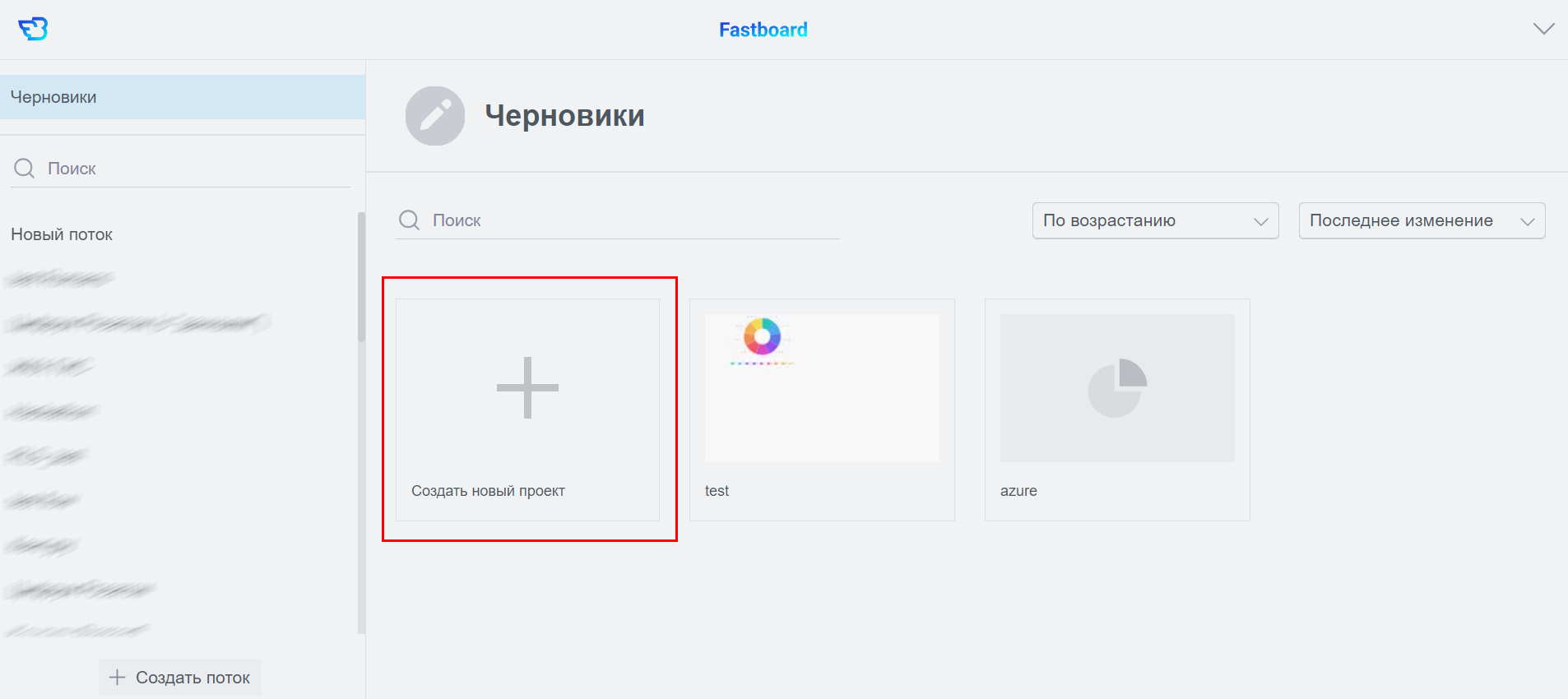1568x699 pixels.
Task: Open the test project name label
Action: [x=717, y=491]
